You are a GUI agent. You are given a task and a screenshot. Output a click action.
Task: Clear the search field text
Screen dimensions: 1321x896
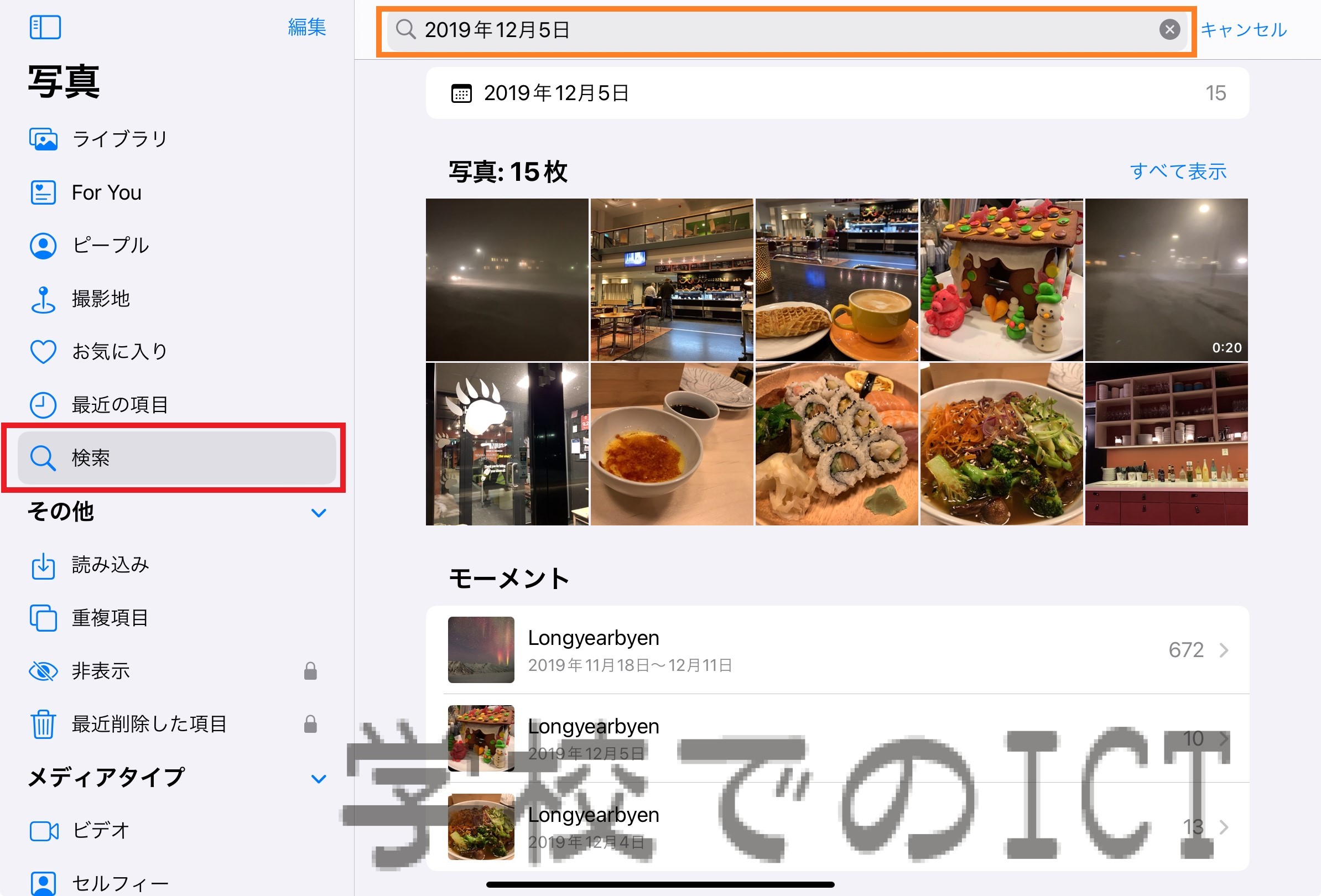1169,29
